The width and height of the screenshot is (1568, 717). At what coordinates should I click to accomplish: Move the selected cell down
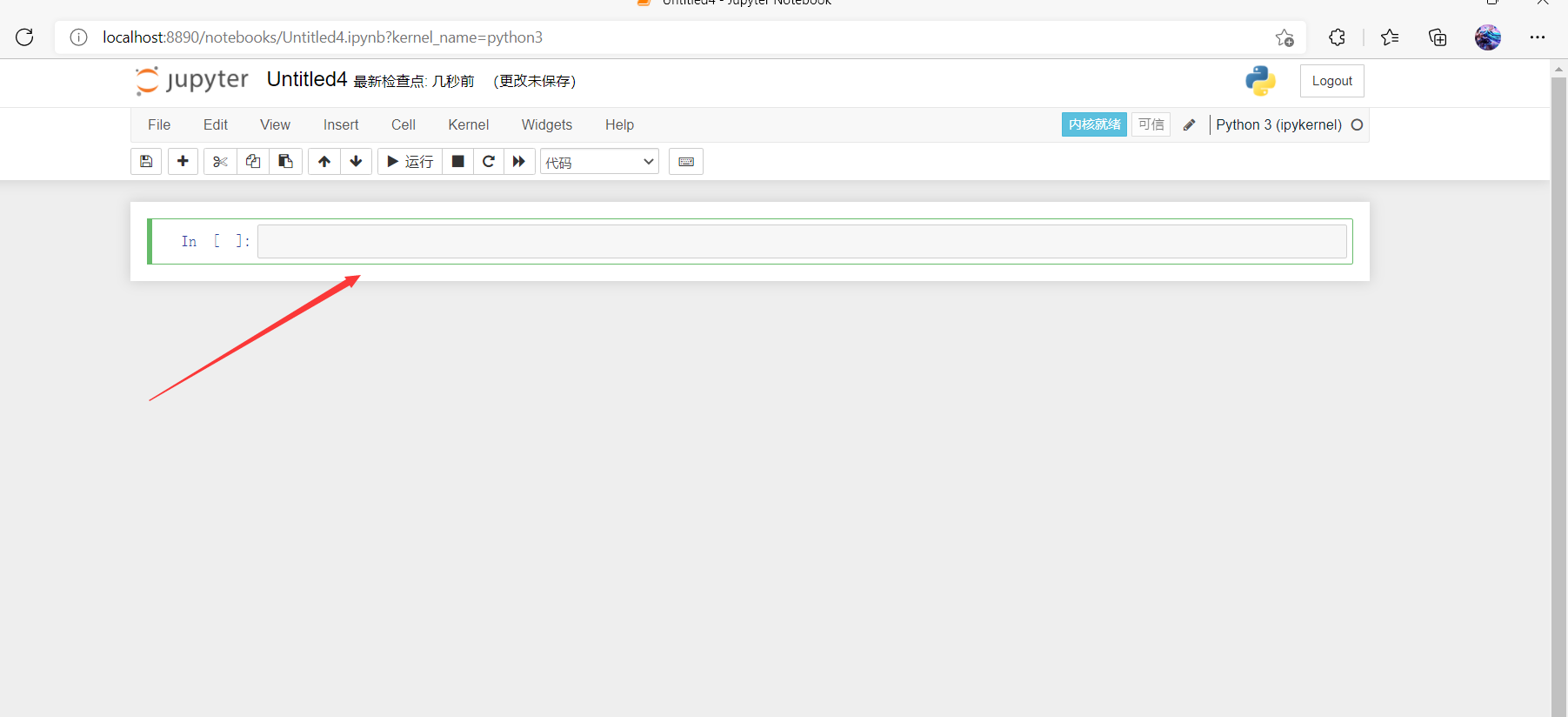357,162
